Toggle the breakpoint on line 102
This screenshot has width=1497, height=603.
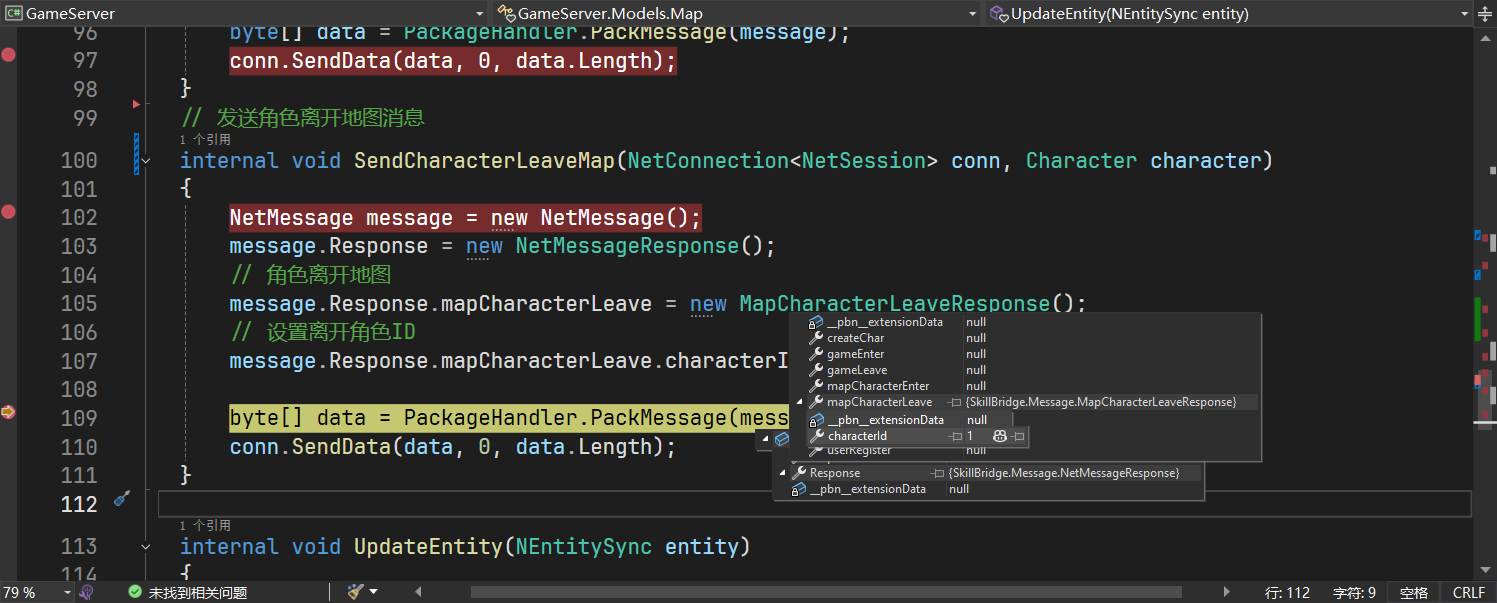coord(9,211)
